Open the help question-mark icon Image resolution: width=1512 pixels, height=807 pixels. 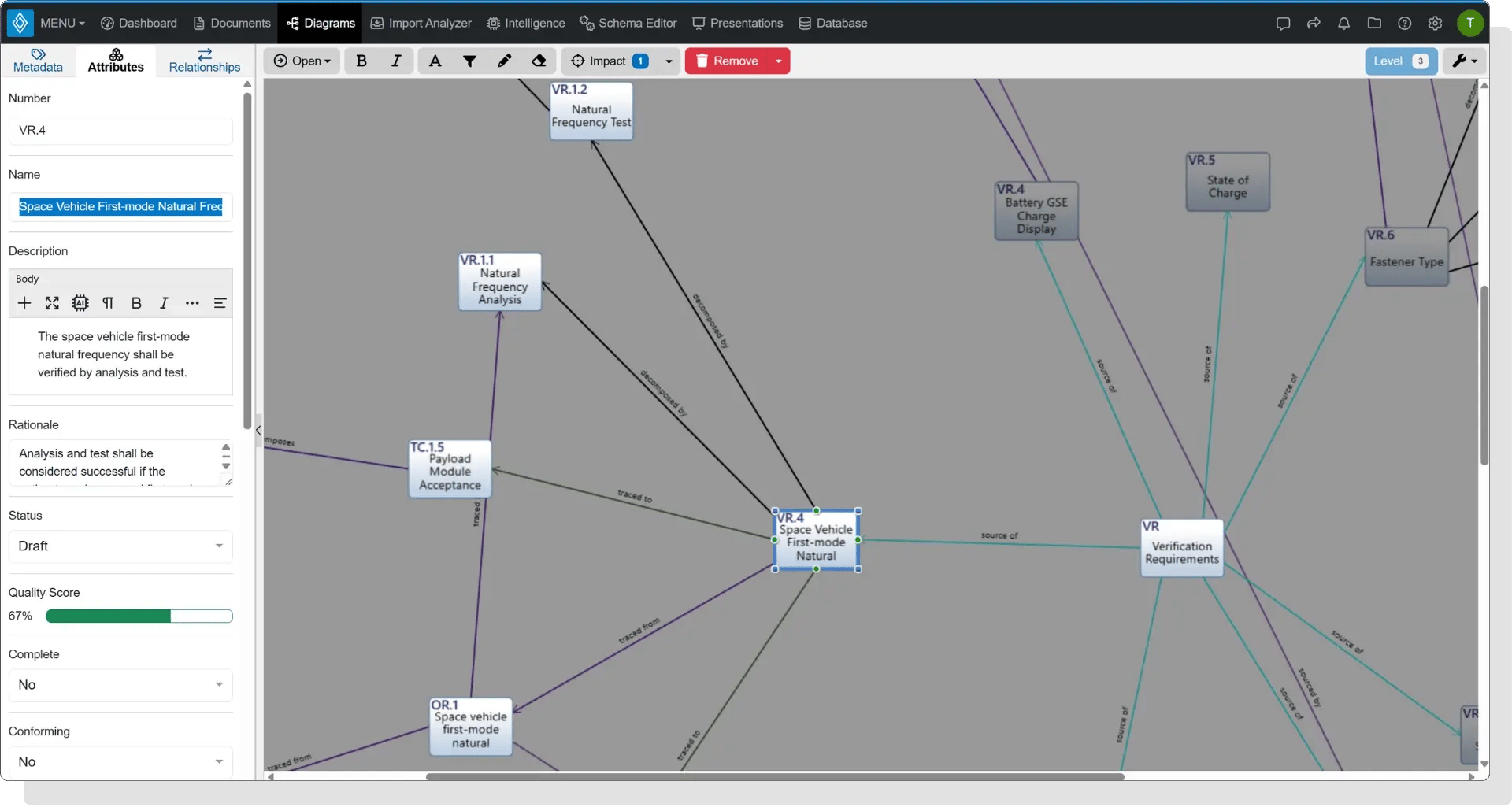click(1404, 23)
